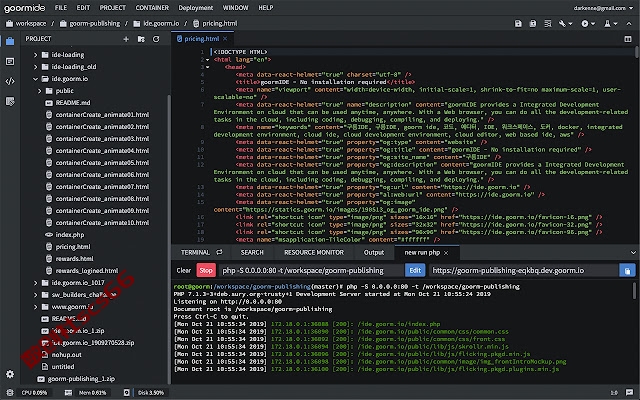640x400 pixels.
Task: Expand the ide-loading folder
Action: click(x=36, y=55)
